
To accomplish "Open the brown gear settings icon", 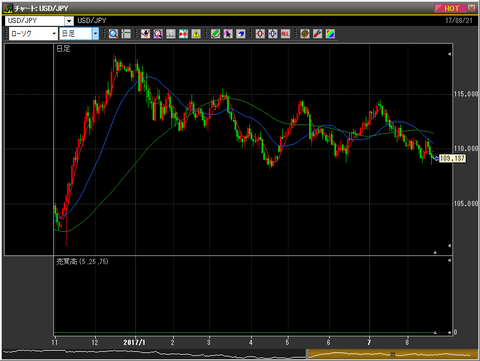I will click(x=305, y=34).
